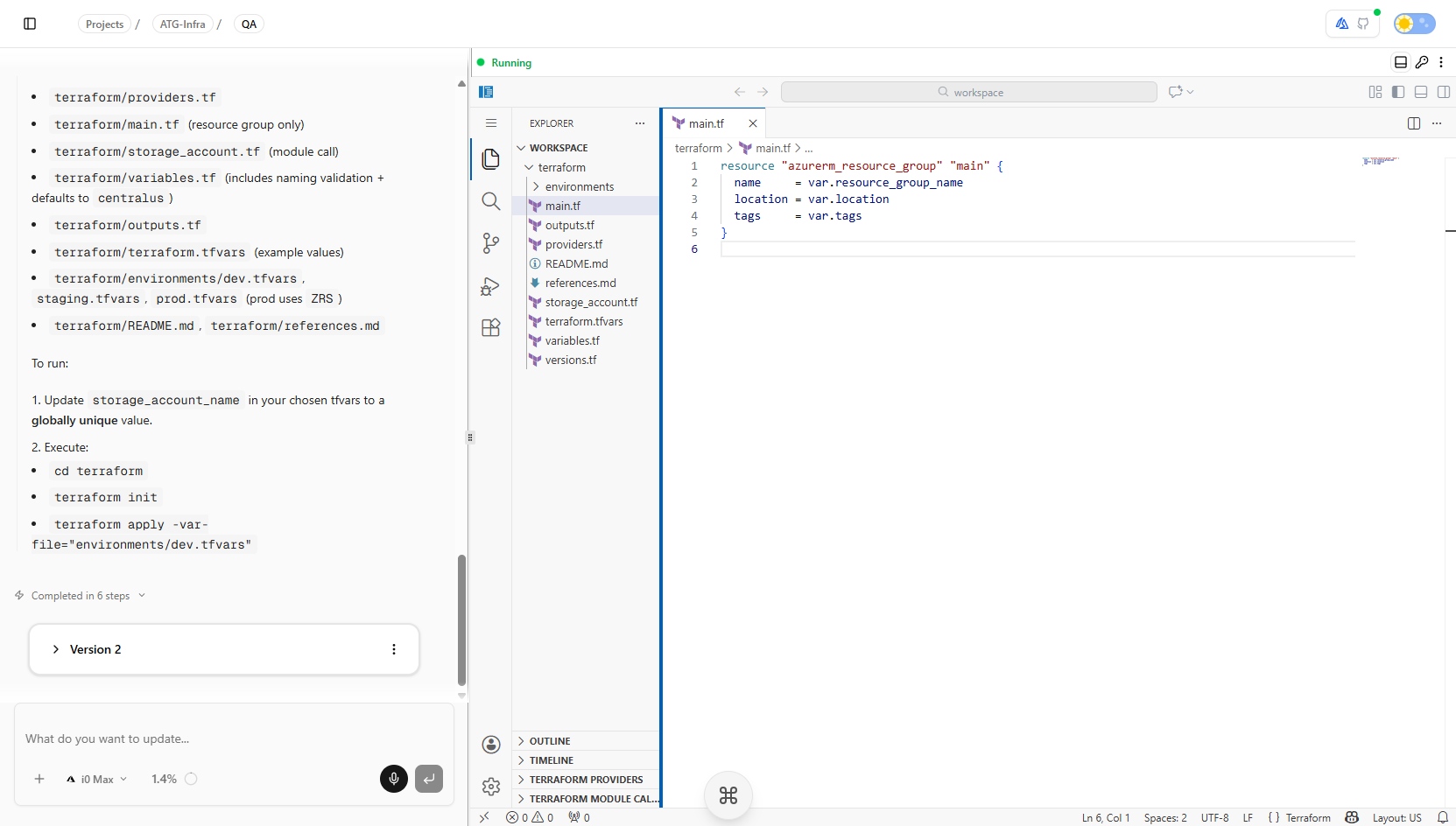Viewport: 1456px width, 826px height.
Task: Click the key icon in the top toolbar
Action: [x=1421, y=62]
